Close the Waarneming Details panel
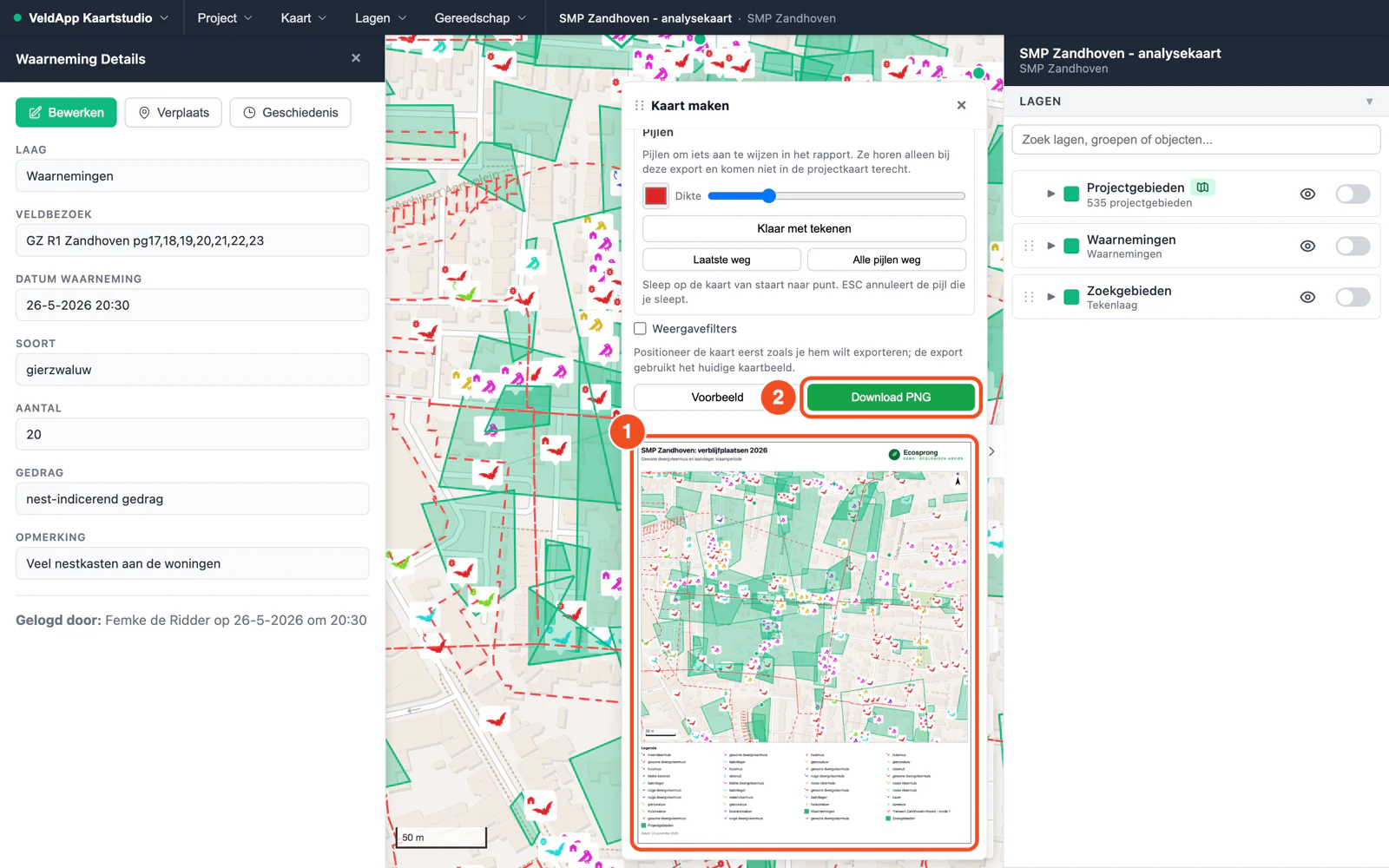This screenshot has height=868, width=1389. 356,58
